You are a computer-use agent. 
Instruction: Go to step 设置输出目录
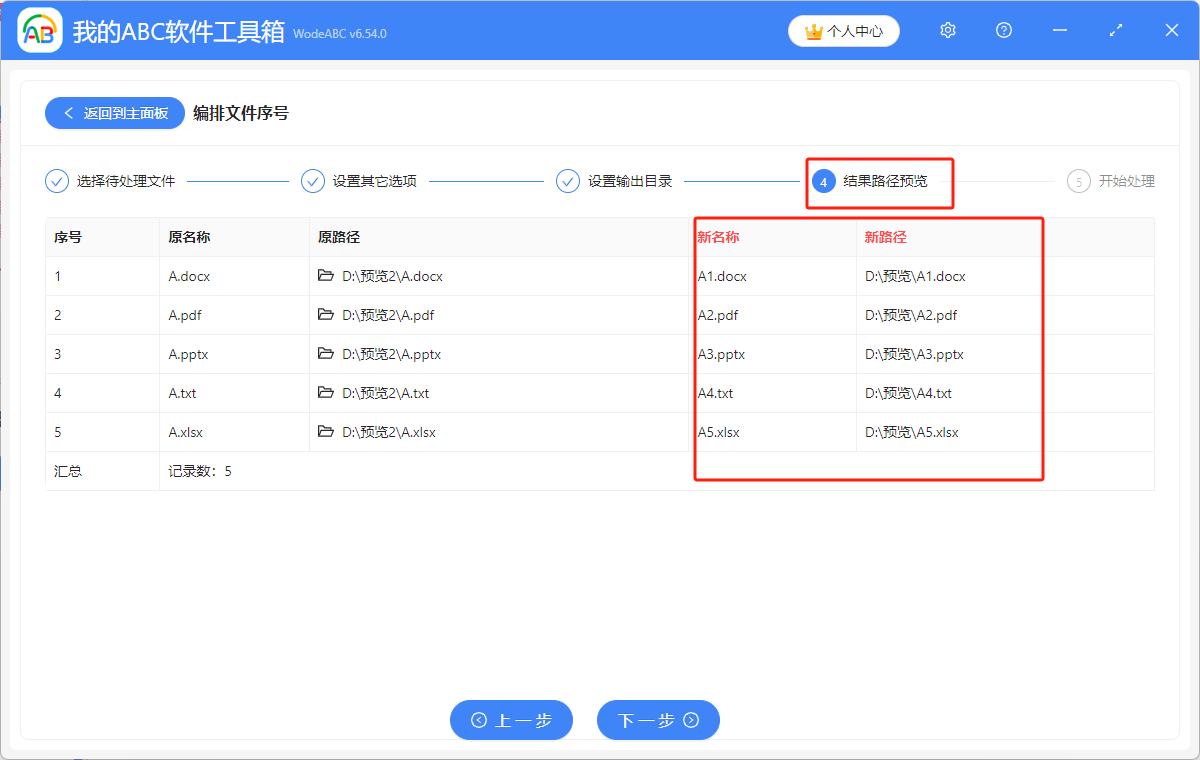coord(615,182)
